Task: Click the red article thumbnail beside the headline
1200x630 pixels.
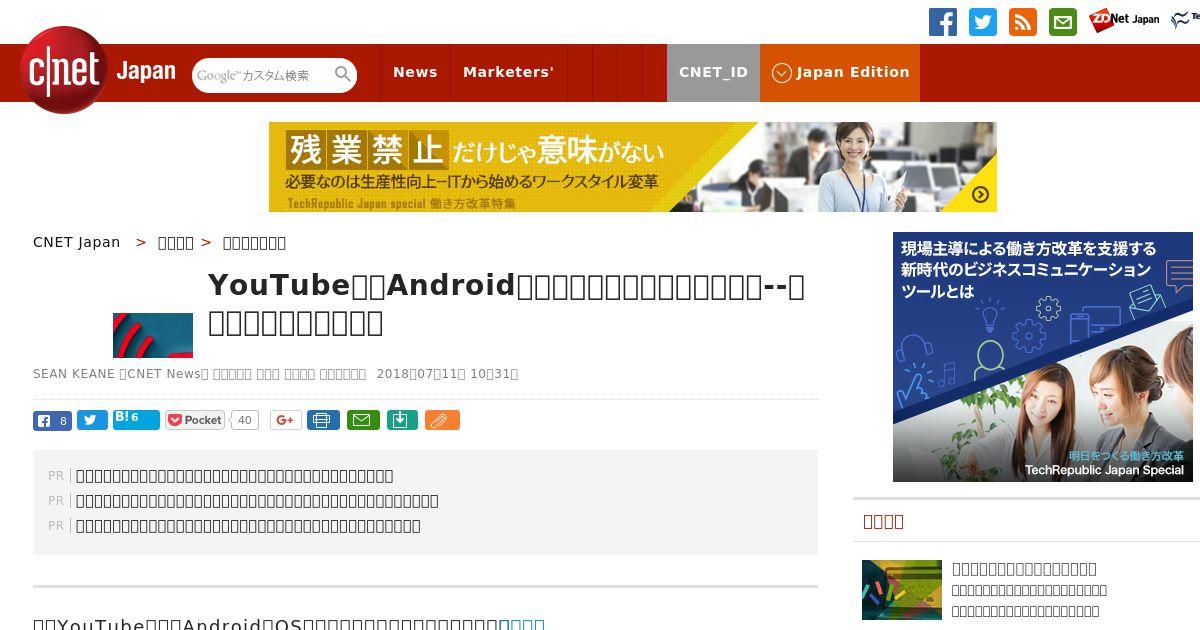Action: pyautogui.click(x=153, y=335)
